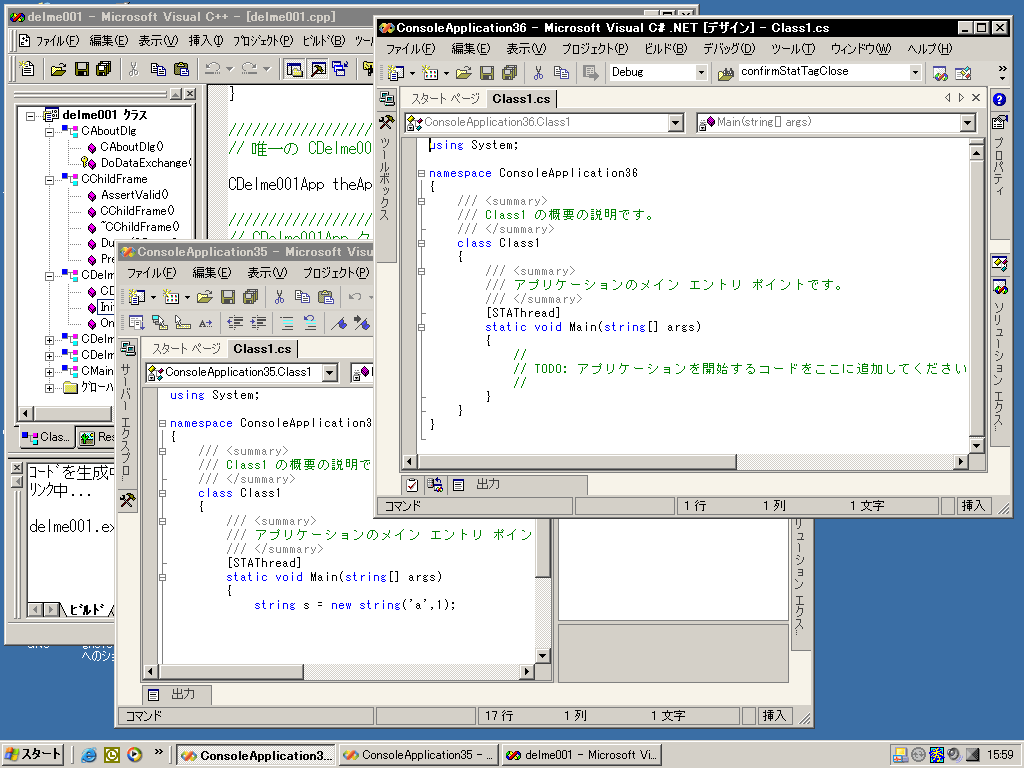Click the Save All icon on the toolbar
Viewport: 1024px width, 768px height.
pos(510,73)
